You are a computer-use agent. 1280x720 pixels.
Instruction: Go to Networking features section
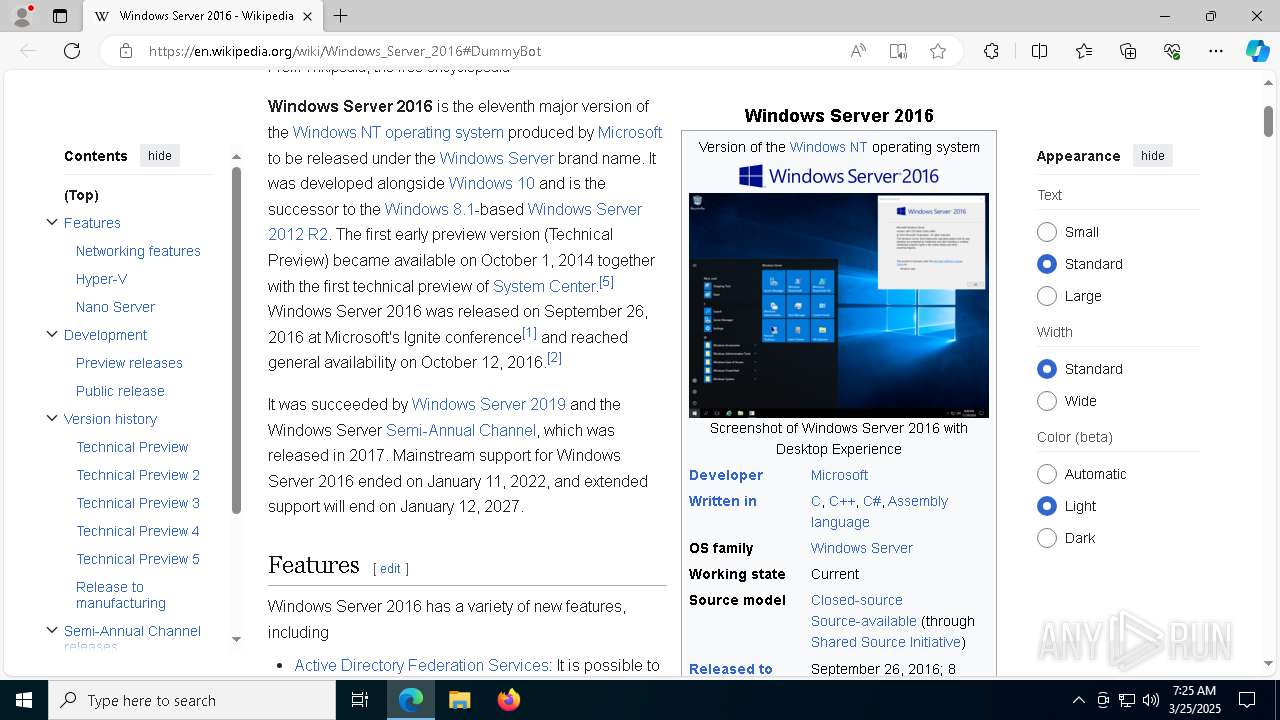(138, 251)
